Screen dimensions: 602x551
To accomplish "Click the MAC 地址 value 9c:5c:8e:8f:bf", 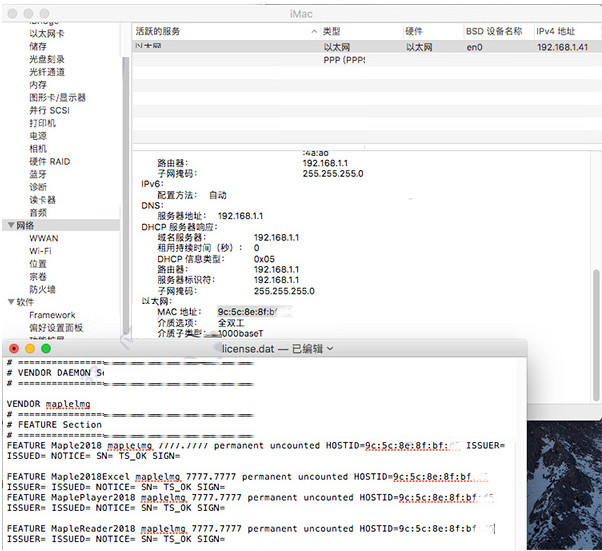I will pos(248,312).
